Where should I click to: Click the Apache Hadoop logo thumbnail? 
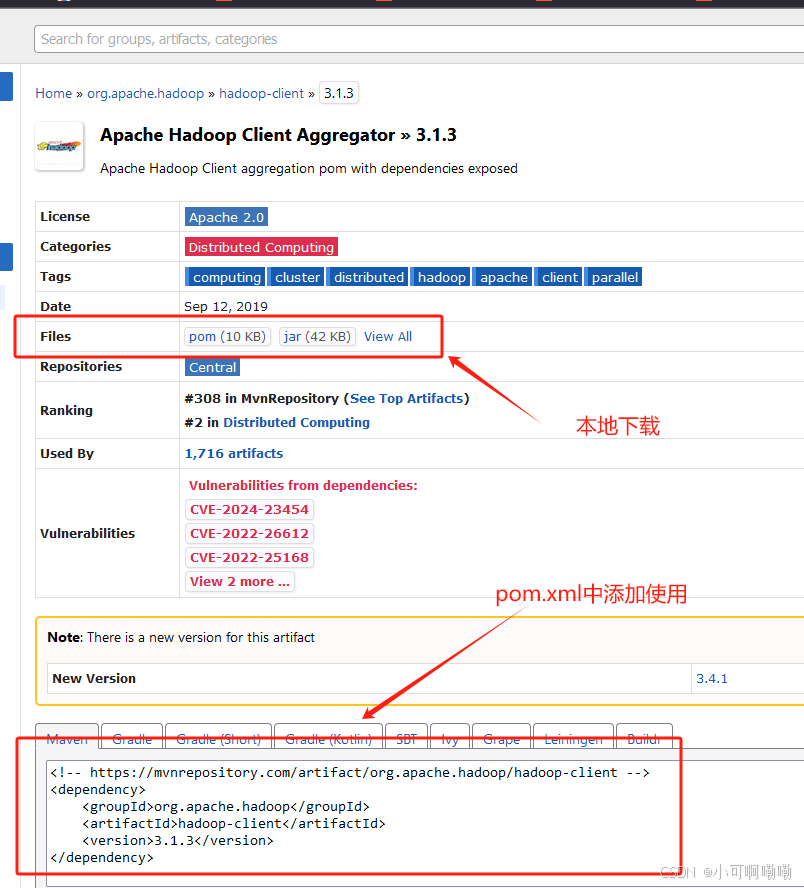point(59,146)
